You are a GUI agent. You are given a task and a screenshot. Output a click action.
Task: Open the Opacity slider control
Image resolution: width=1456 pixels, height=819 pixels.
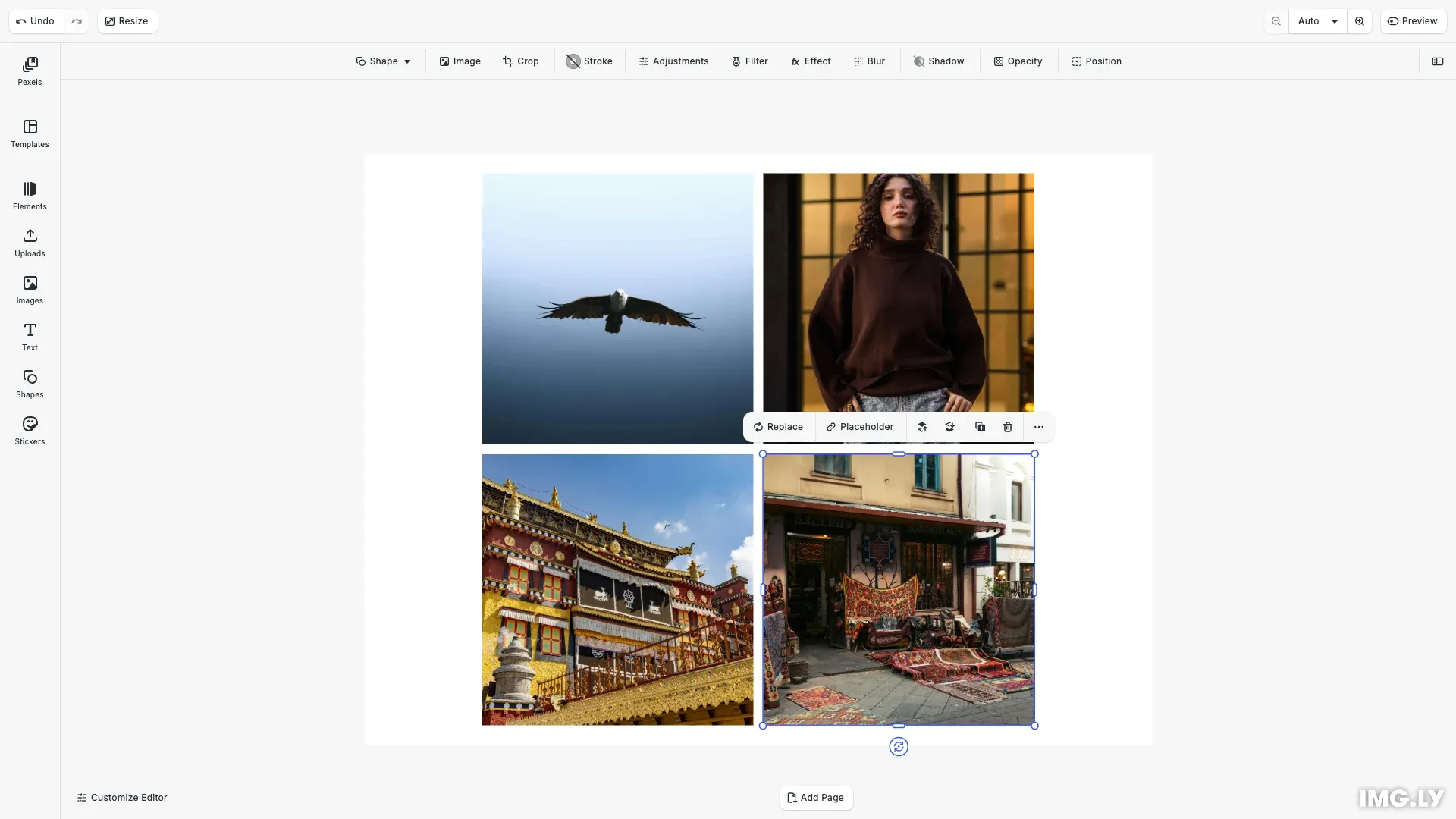tap(1018, 61)
